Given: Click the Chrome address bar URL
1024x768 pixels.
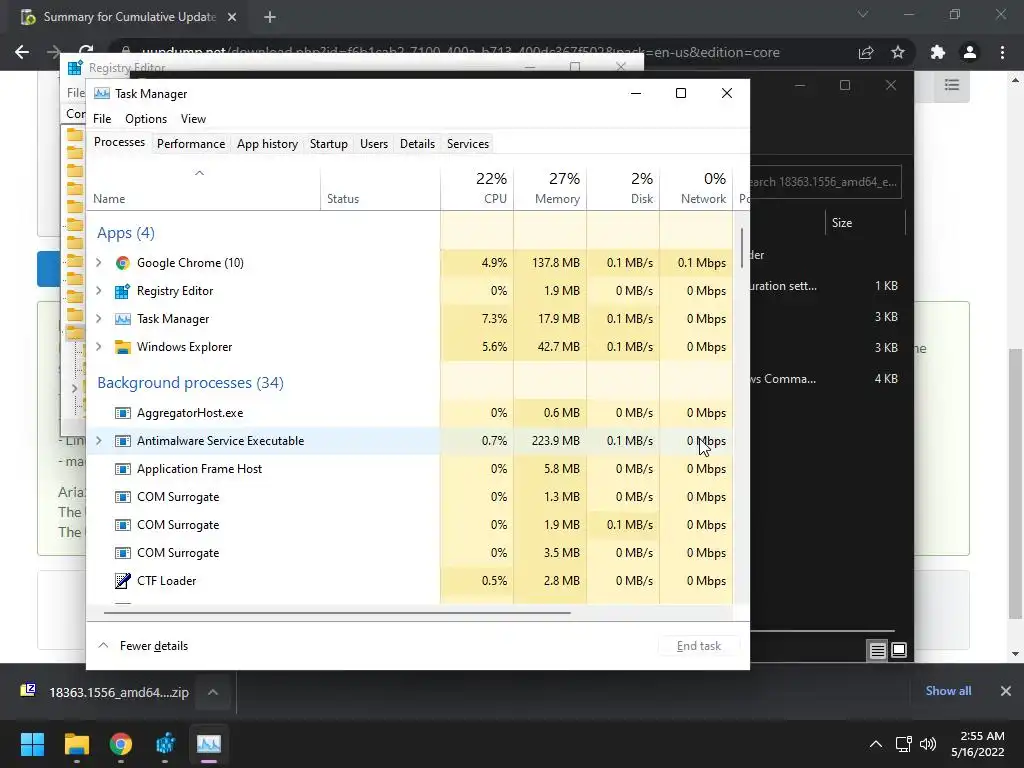Looking at the screenshot, I should coord(460,52).
